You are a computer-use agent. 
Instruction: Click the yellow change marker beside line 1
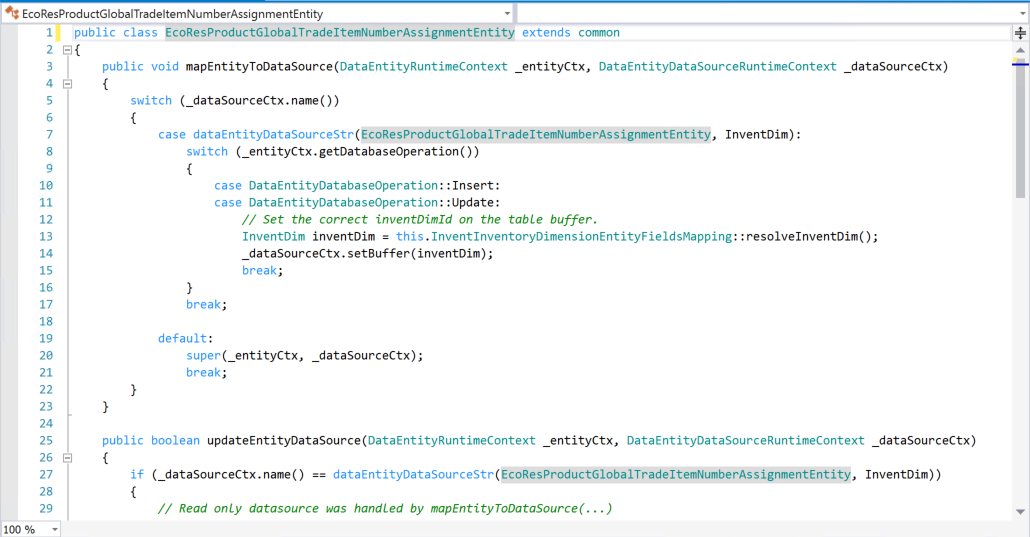click(x=58, y=33)
